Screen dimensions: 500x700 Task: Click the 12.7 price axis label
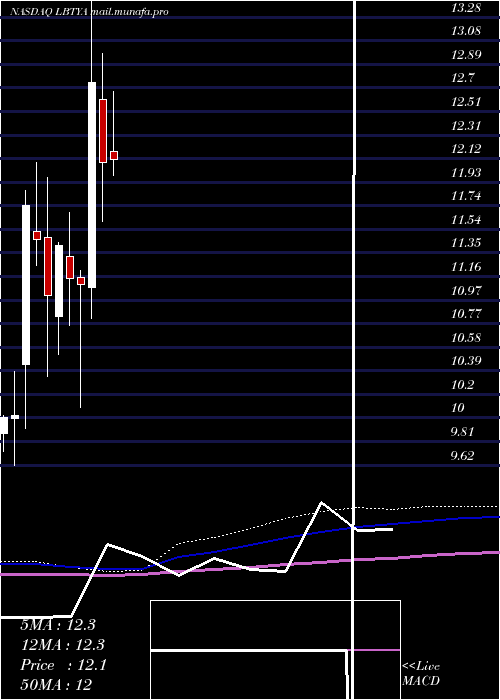pos(463,78)
